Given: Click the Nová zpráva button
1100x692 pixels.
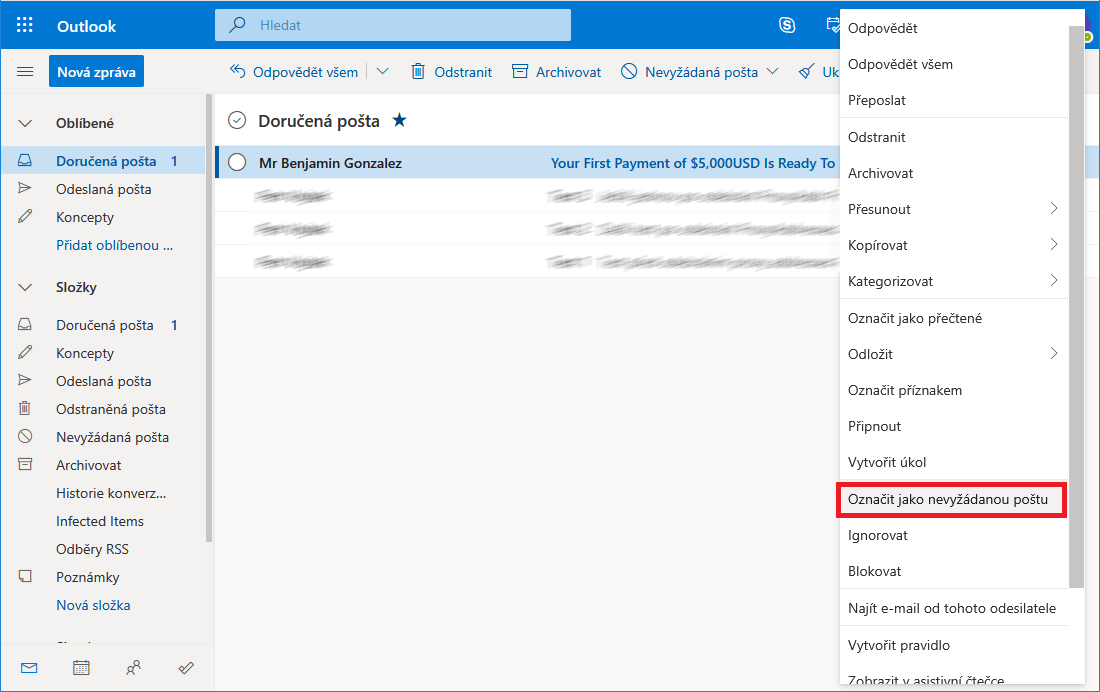Looking at the screenshot, I should (x=96, y=72).
